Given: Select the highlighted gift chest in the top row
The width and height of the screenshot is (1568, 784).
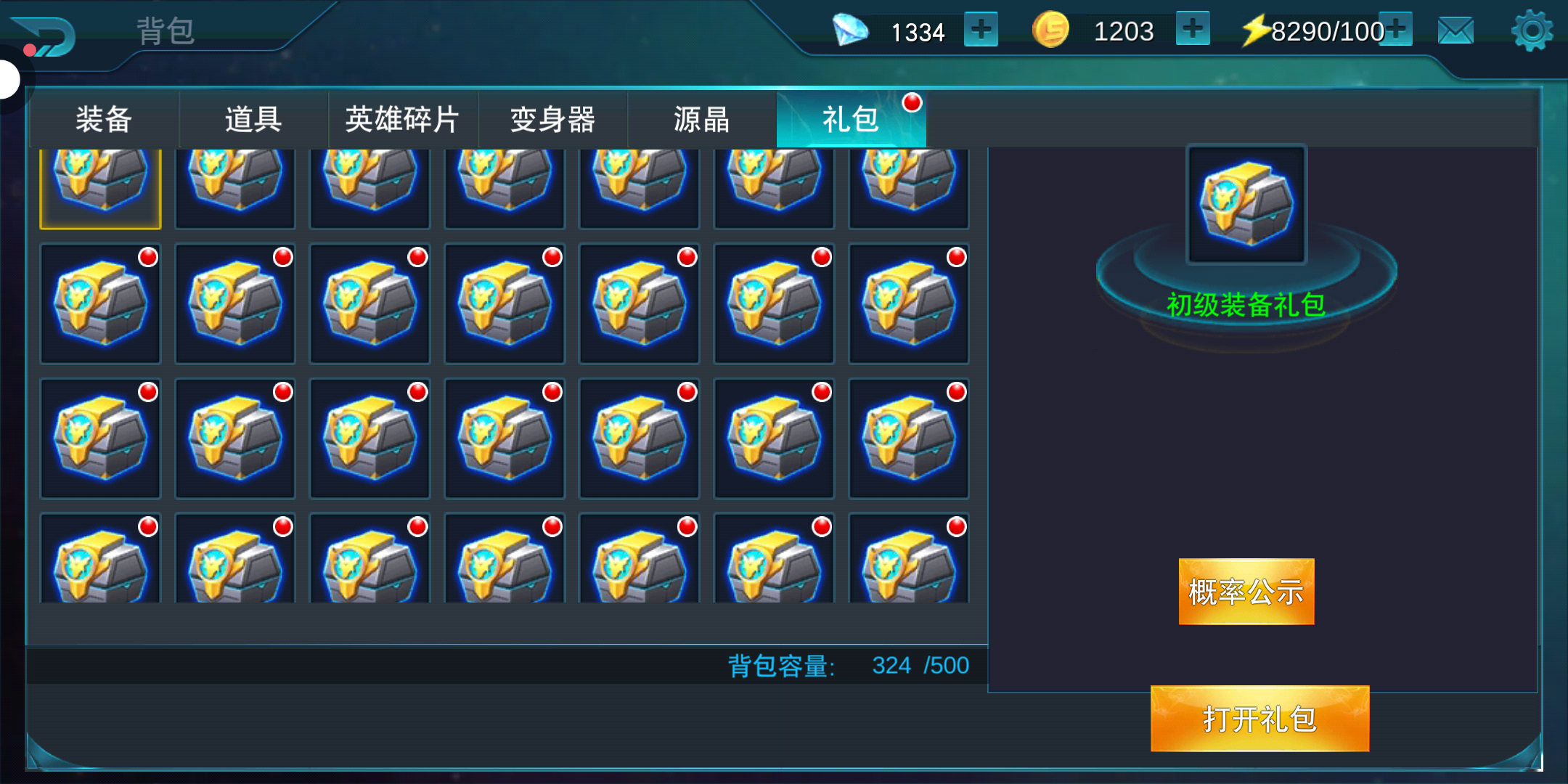Looking at the screenshot, I should tap(100, 189).
